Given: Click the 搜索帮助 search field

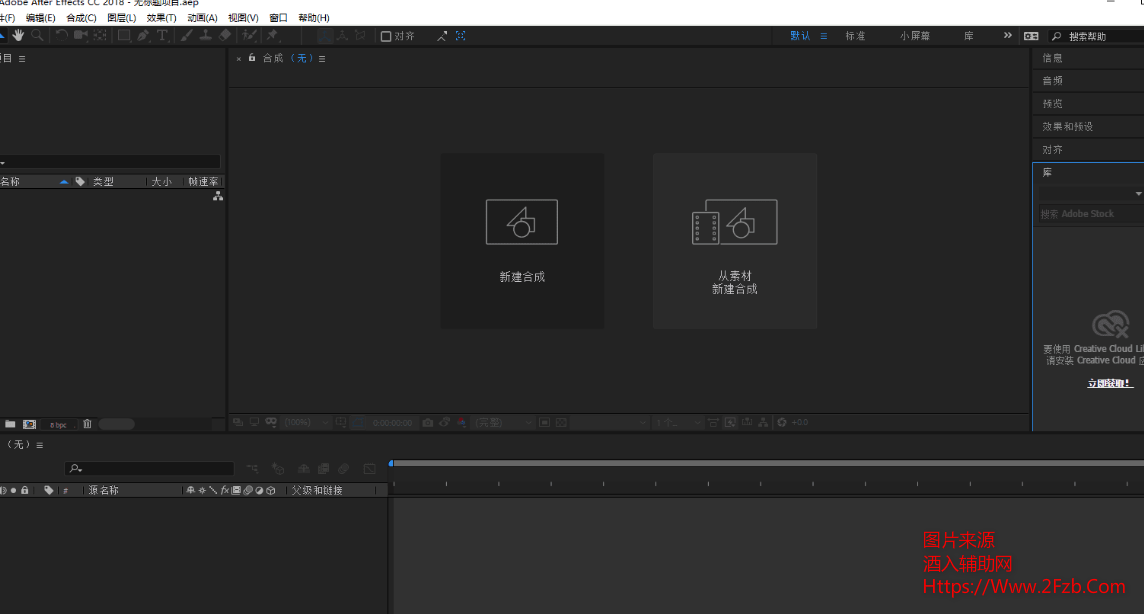Looking at the screenshot, I should coord(1100,36).
